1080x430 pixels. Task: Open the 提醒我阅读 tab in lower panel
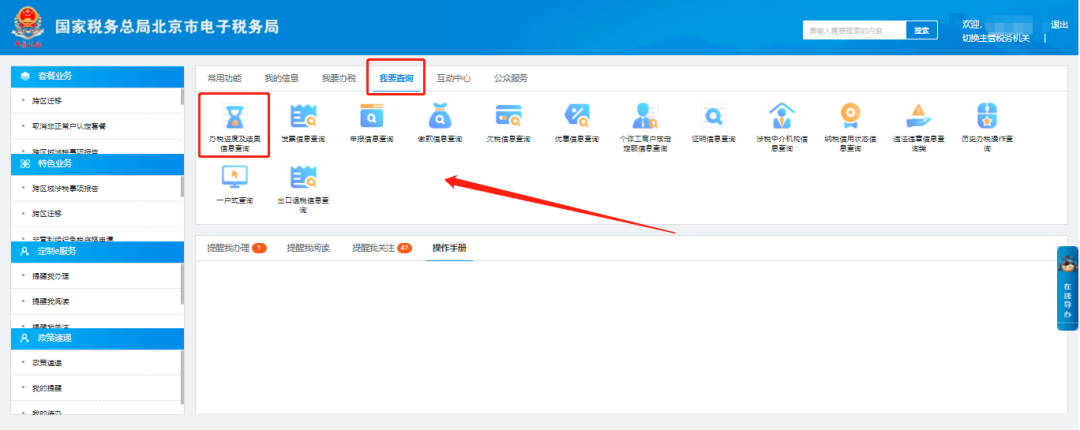[x=308, y=248]
